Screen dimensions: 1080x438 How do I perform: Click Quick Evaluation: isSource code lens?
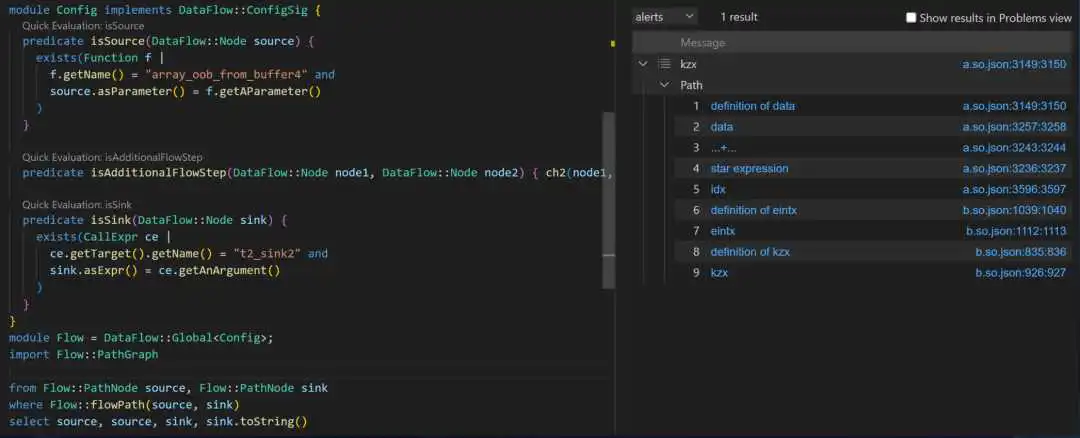pos(83,26)
